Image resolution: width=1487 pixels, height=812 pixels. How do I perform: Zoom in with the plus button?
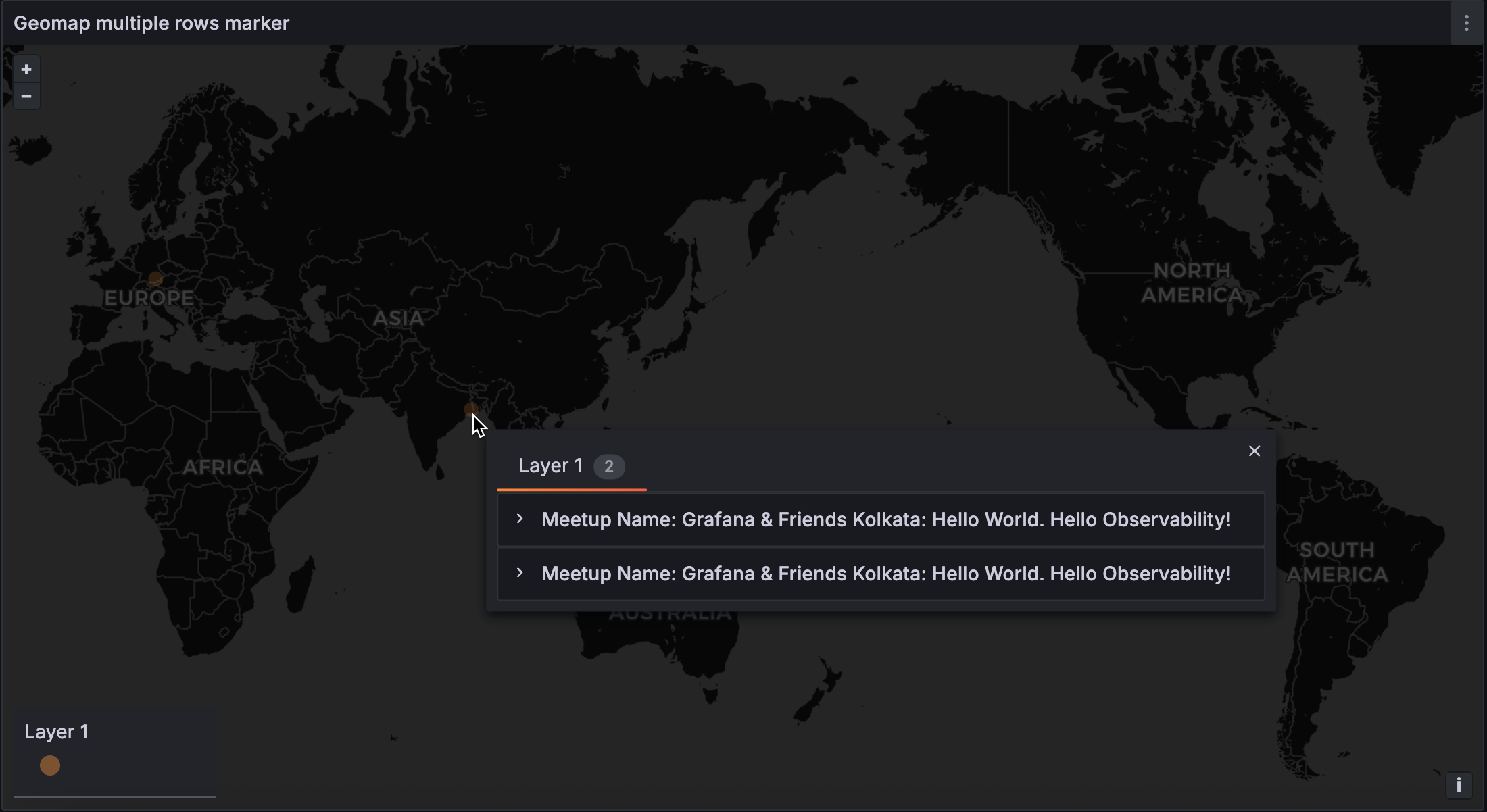coord(26,70)
